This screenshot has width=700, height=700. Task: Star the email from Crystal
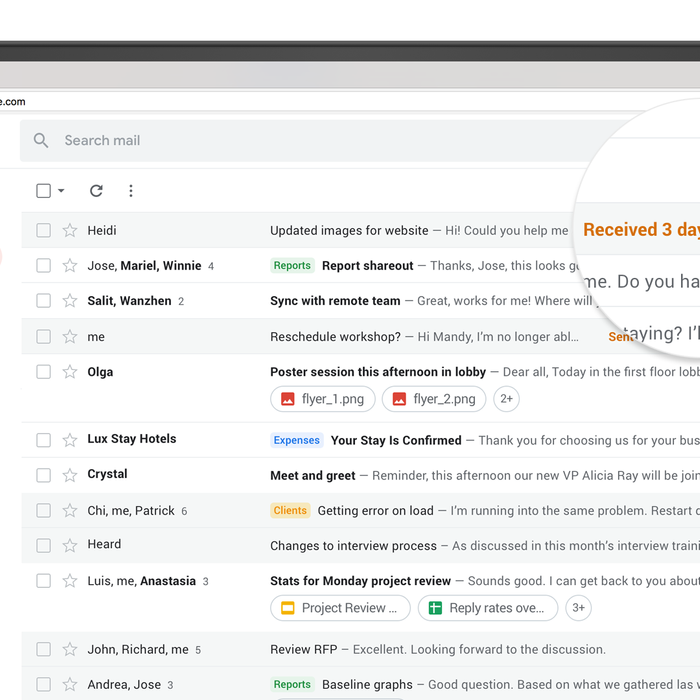pyautogui.click(x=70, y=475)
